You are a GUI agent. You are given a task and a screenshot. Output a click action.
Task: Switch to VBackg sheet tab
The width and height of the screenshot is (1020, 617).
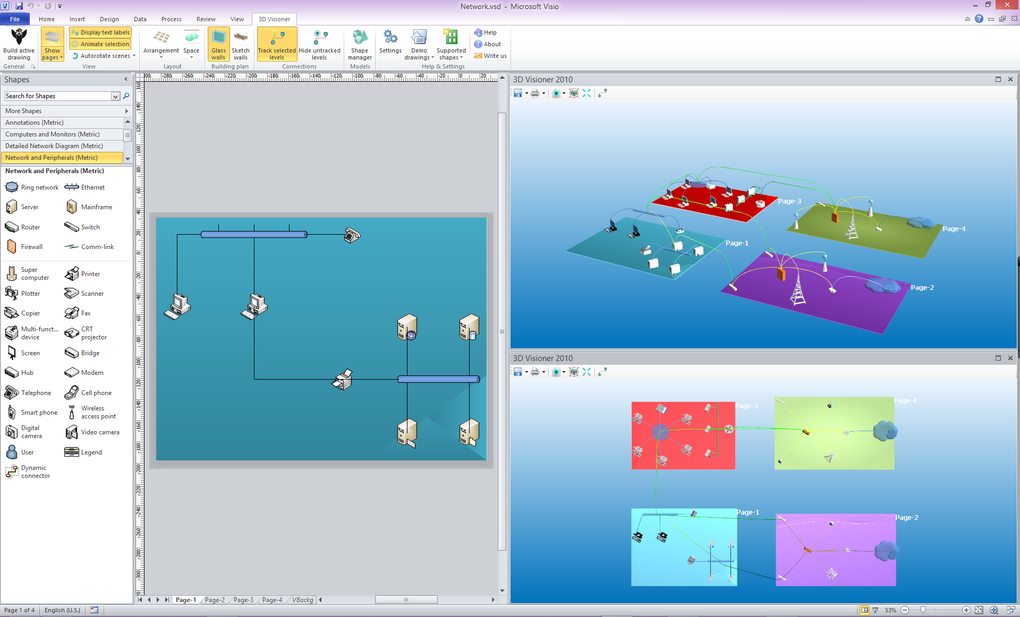302,600
